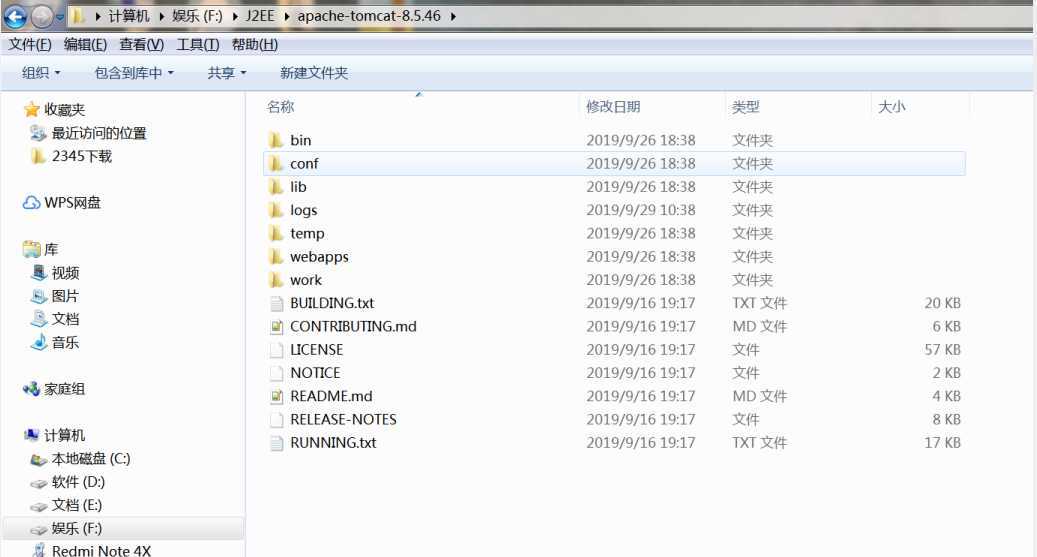Click the MD 文件 type of README.md

tap(759, 396)
